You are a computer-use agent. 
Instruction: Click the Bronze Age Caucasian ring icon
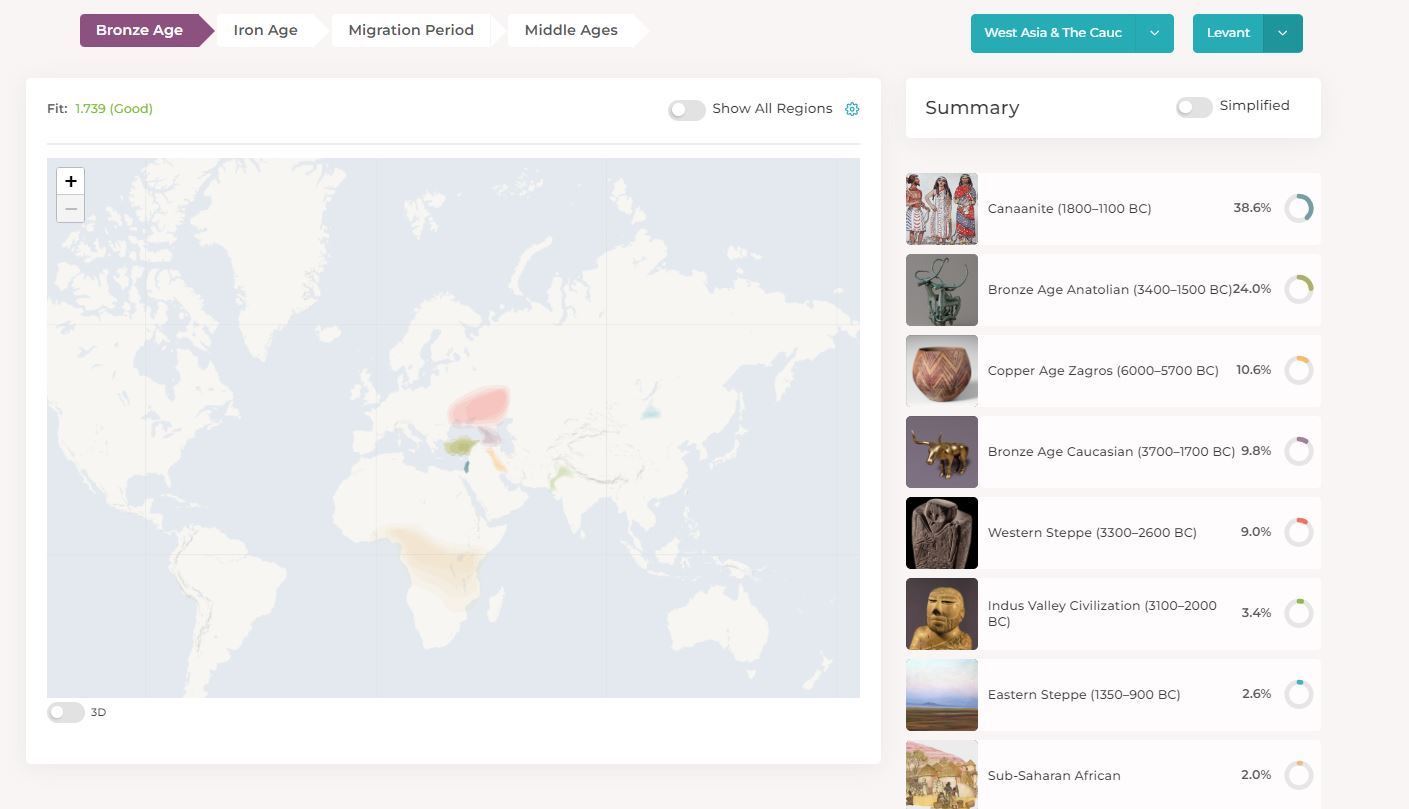pos(1298,451)
